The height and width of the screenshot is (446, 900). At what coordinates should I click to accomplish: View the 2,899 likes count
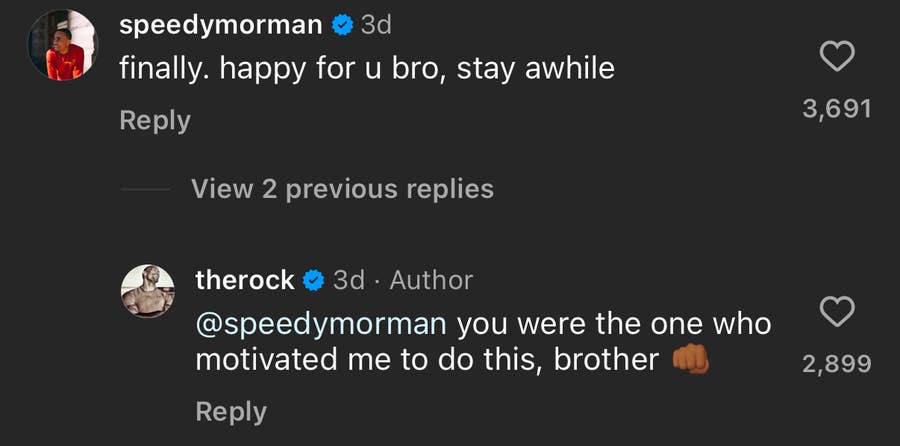[x=836, y=364]
